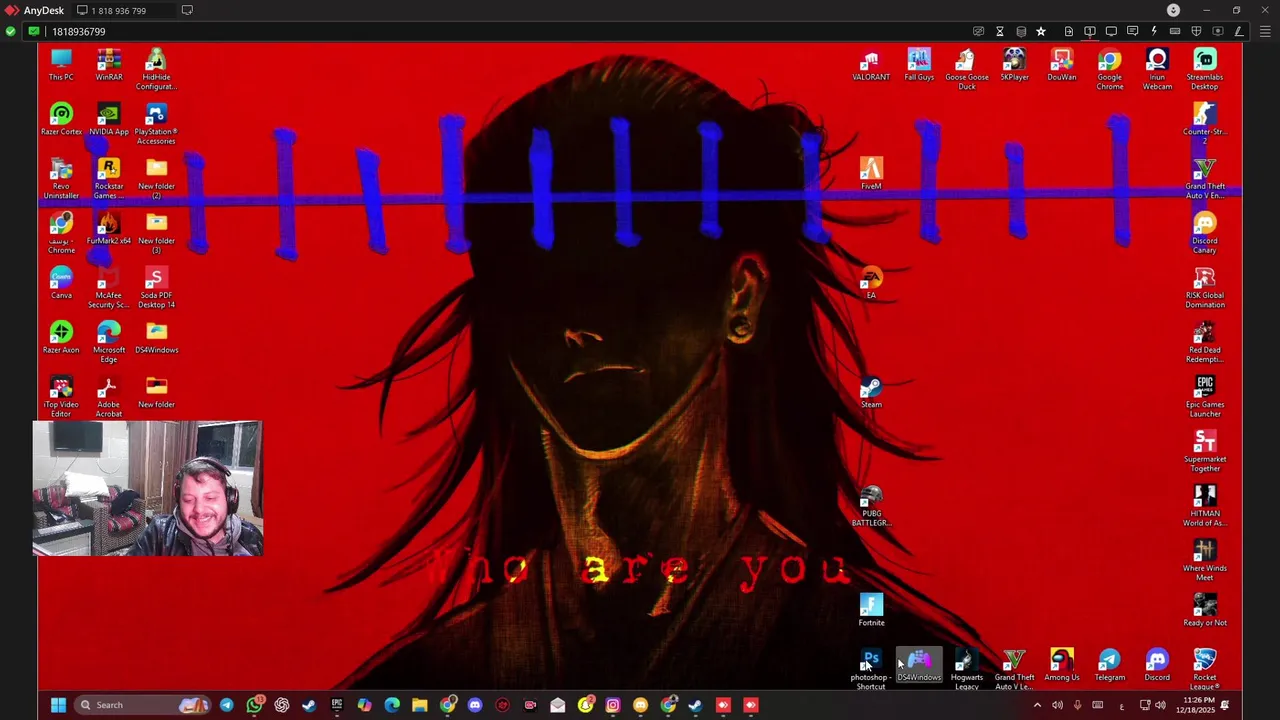Select the Red Dead Redemption desktop icon
Viewport: 1280px width, 720px height.
click(x=1205, y=343)
